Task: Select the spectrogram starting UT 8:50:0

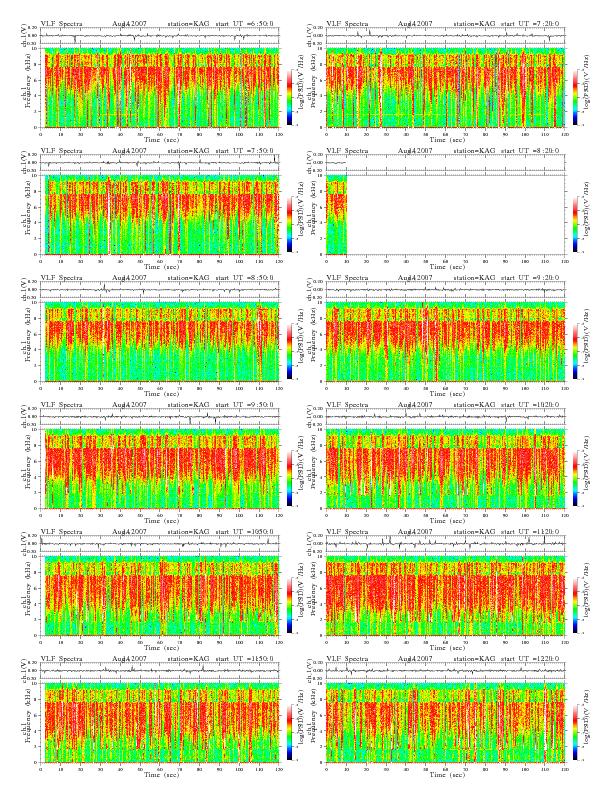Action: coord(160,342)
